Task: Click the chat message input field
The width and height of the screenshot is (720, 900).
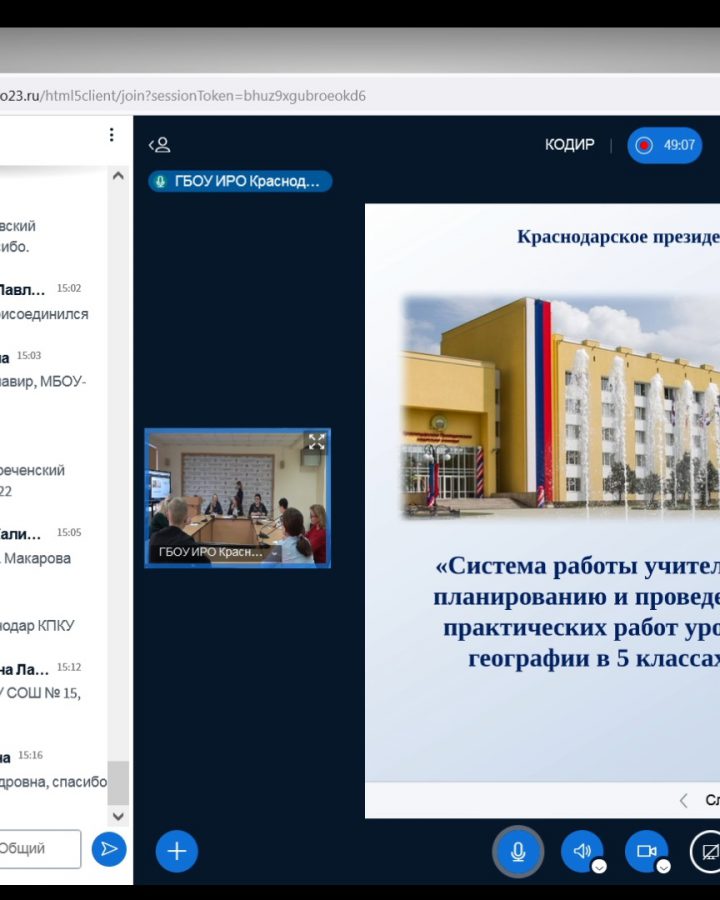Action: [x=38, y=849]
